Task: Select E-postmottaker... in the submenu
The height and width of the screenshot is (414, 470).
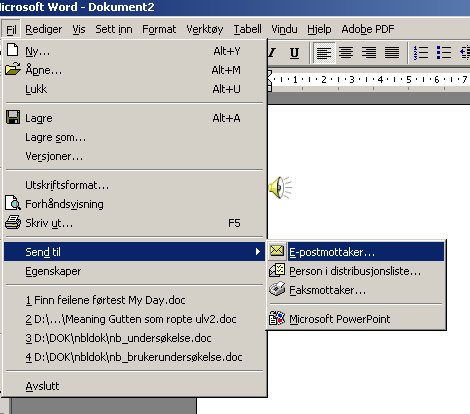Action: pos(356,252)
